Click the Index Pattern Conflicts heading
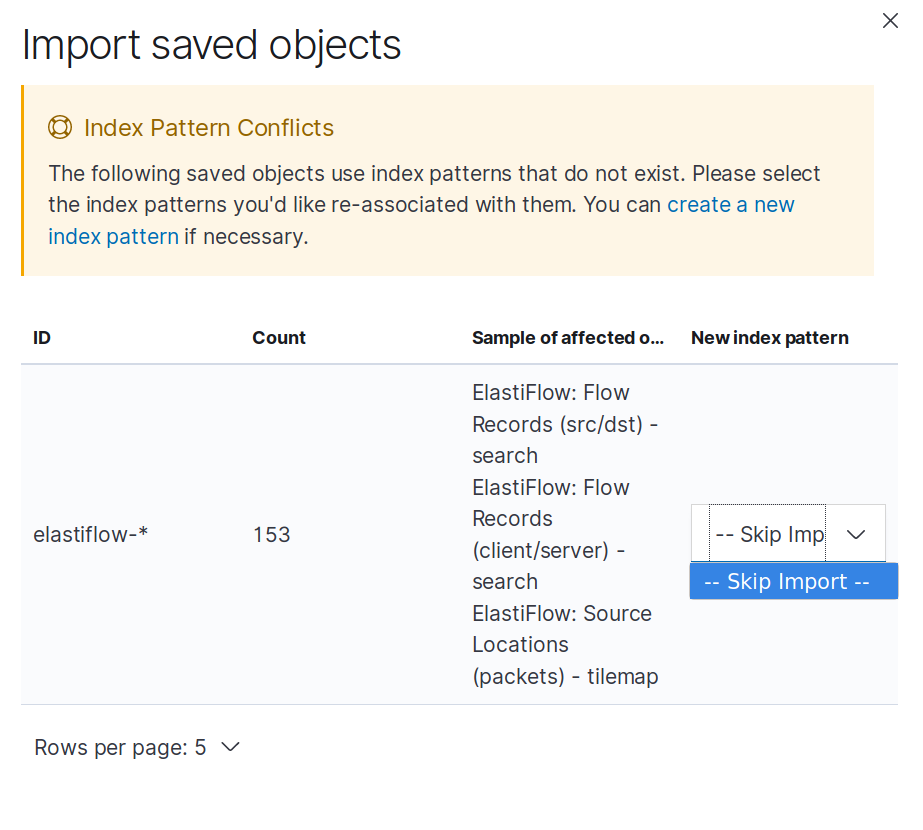923x830 pixels. 208,128
